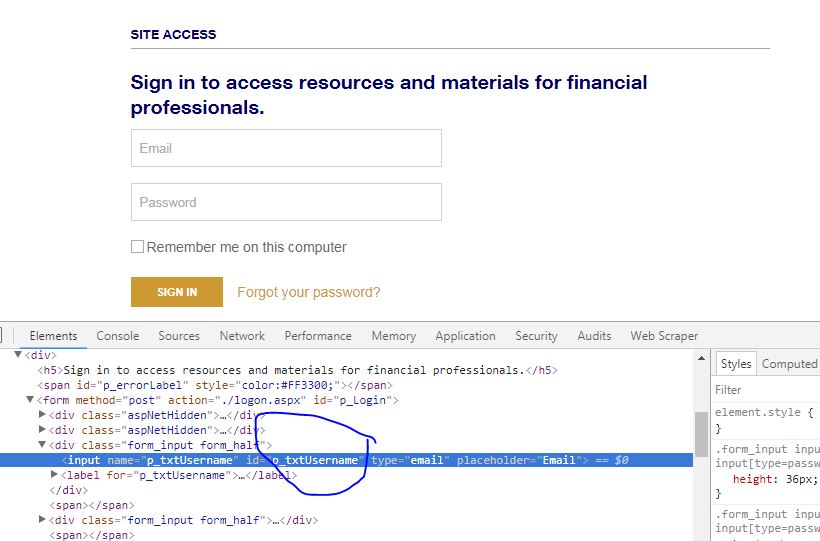This screenshot has height=541, width=820.
Task: Go to the Performance tab
Action: pyautogui.click(x=318, y=336)
